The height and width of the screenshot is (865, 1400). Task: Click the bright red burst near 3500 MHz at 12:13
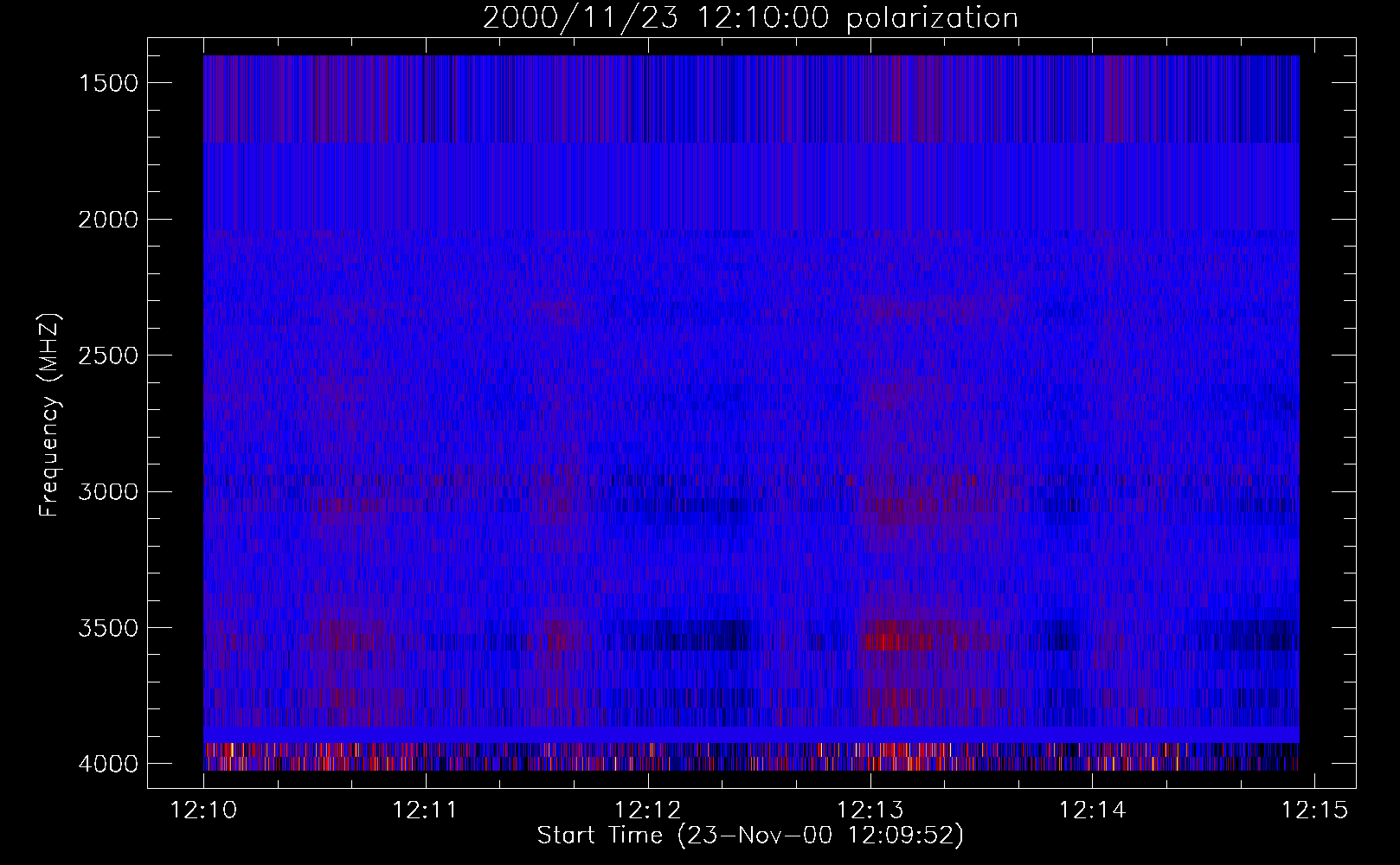900,641
